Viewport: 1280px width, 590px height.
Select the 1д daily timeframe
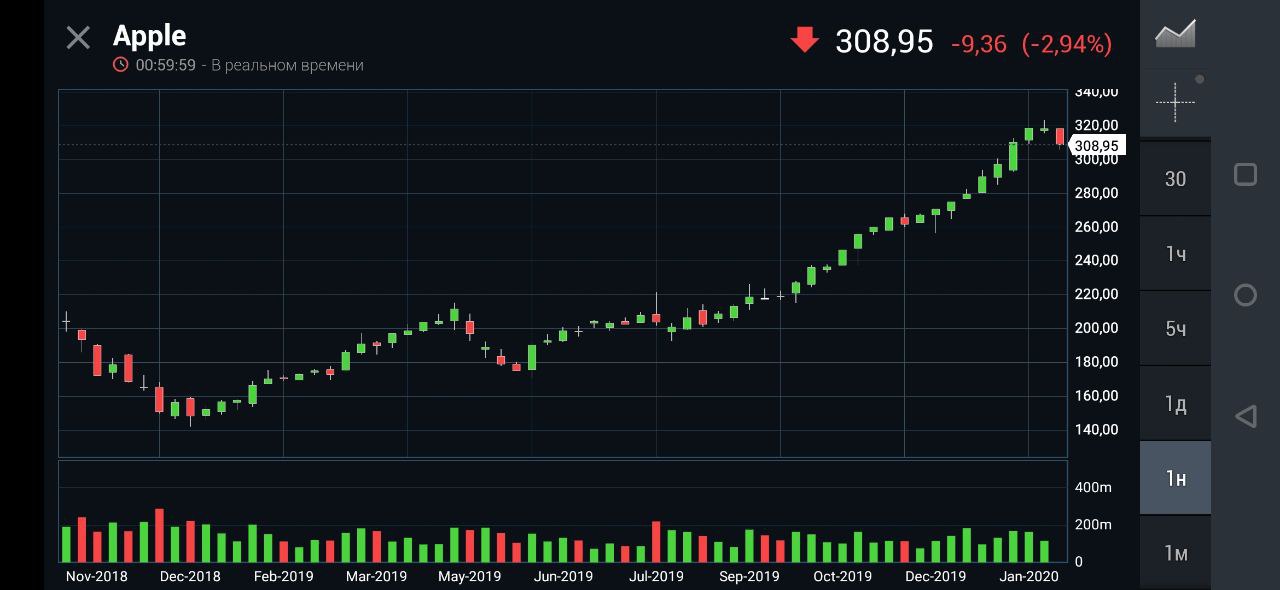point(1175,404)
